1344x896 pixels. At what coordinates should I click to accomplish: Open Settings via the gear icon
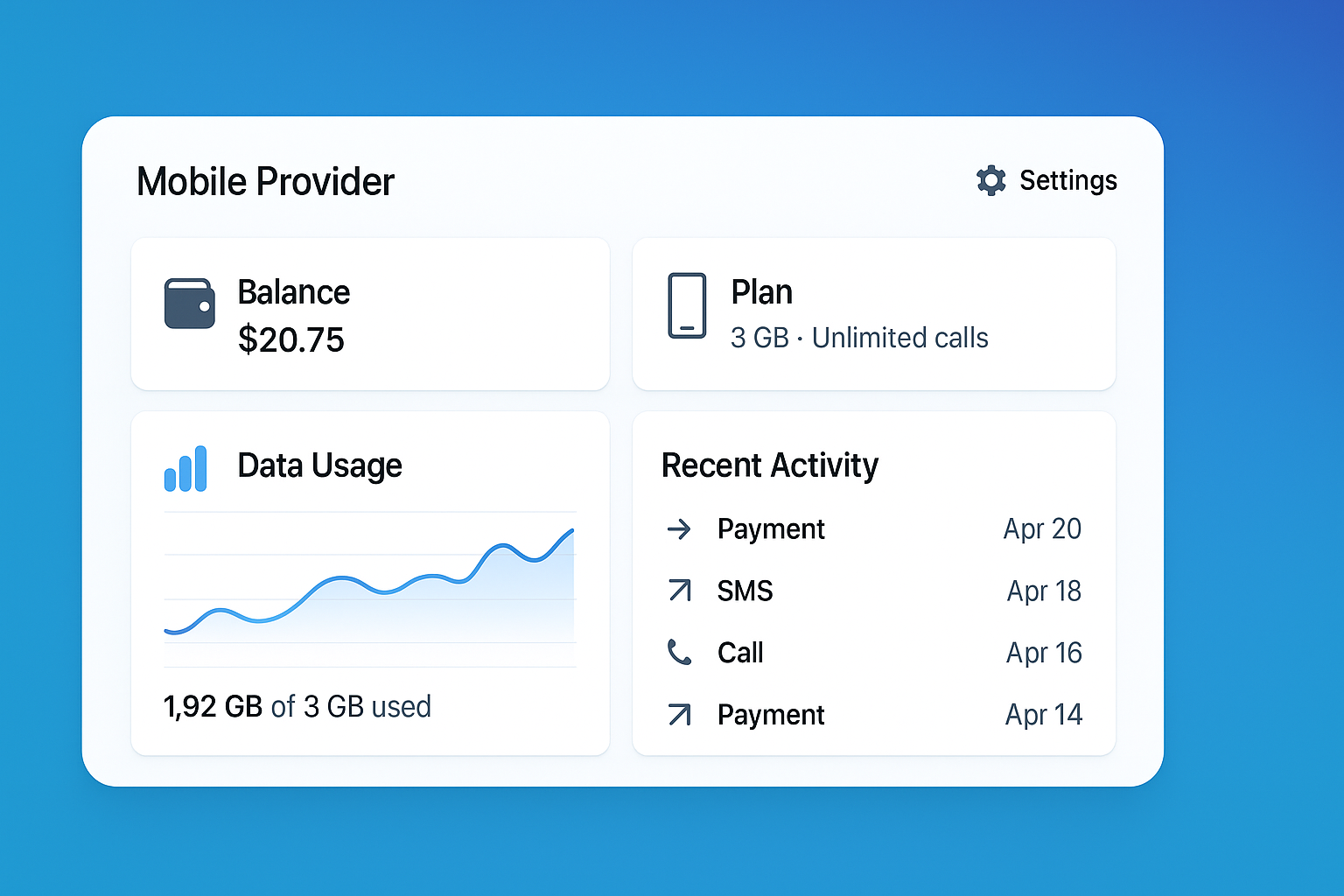coord(990,180)
